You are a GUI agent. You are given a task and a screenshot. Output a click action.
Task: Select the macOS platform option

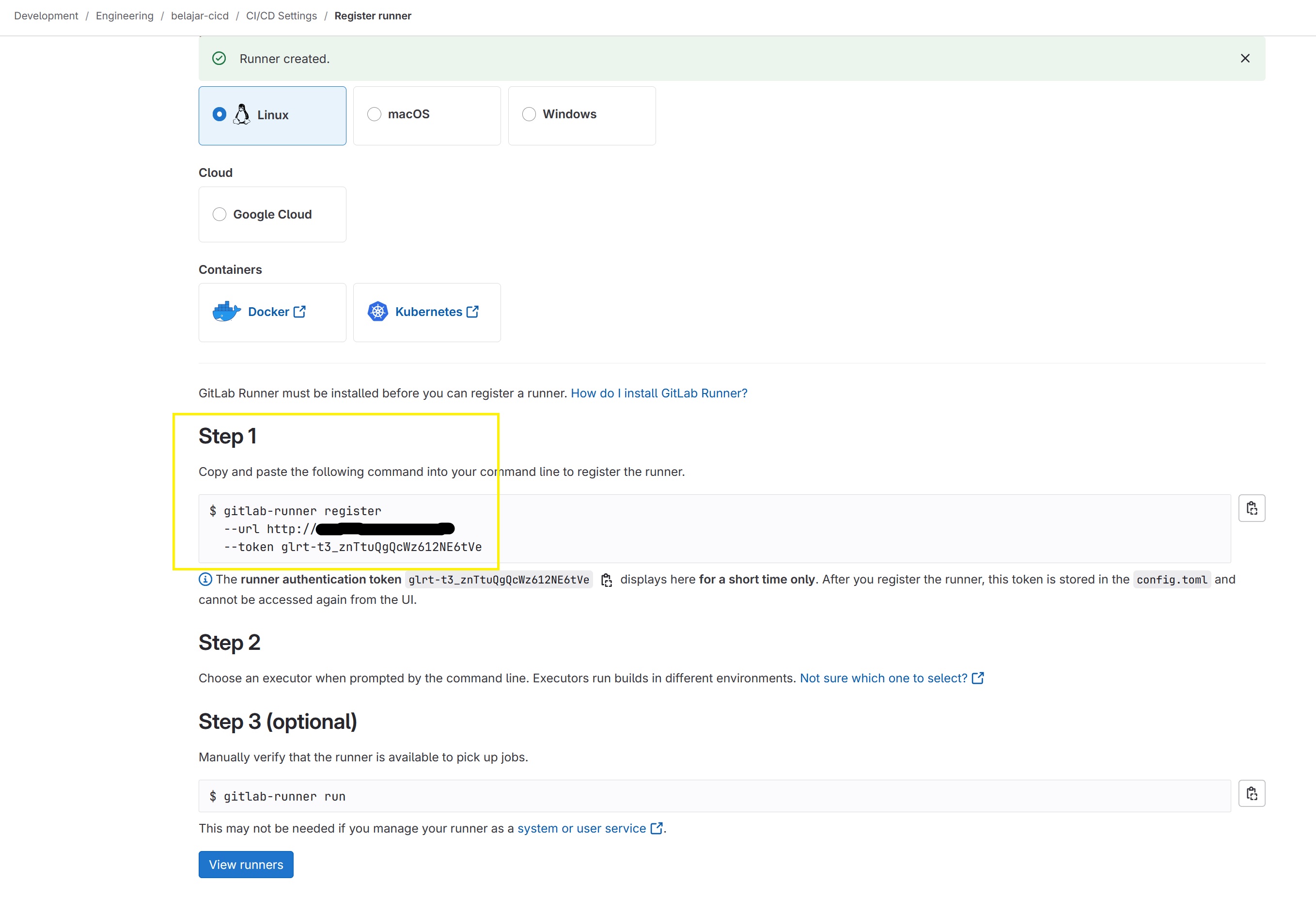tap(374, 114)
